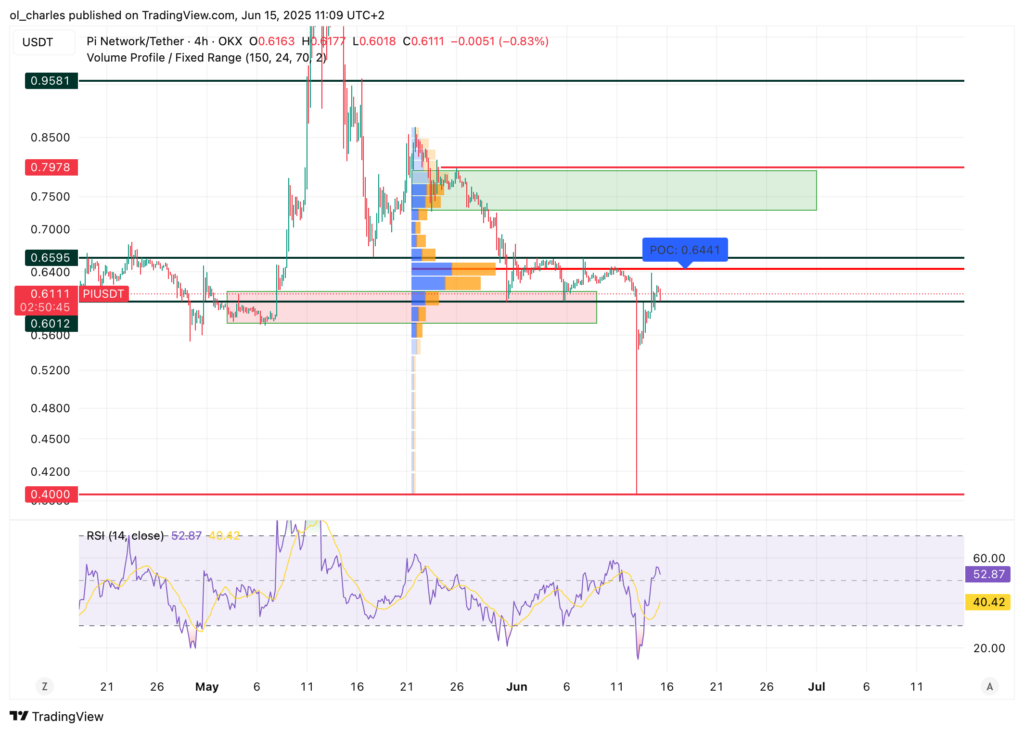Click the yellow 40.42 RSI average tag
Viewport: 1024px width, 733px height.
pyautogui.click(x=989, y=602)
